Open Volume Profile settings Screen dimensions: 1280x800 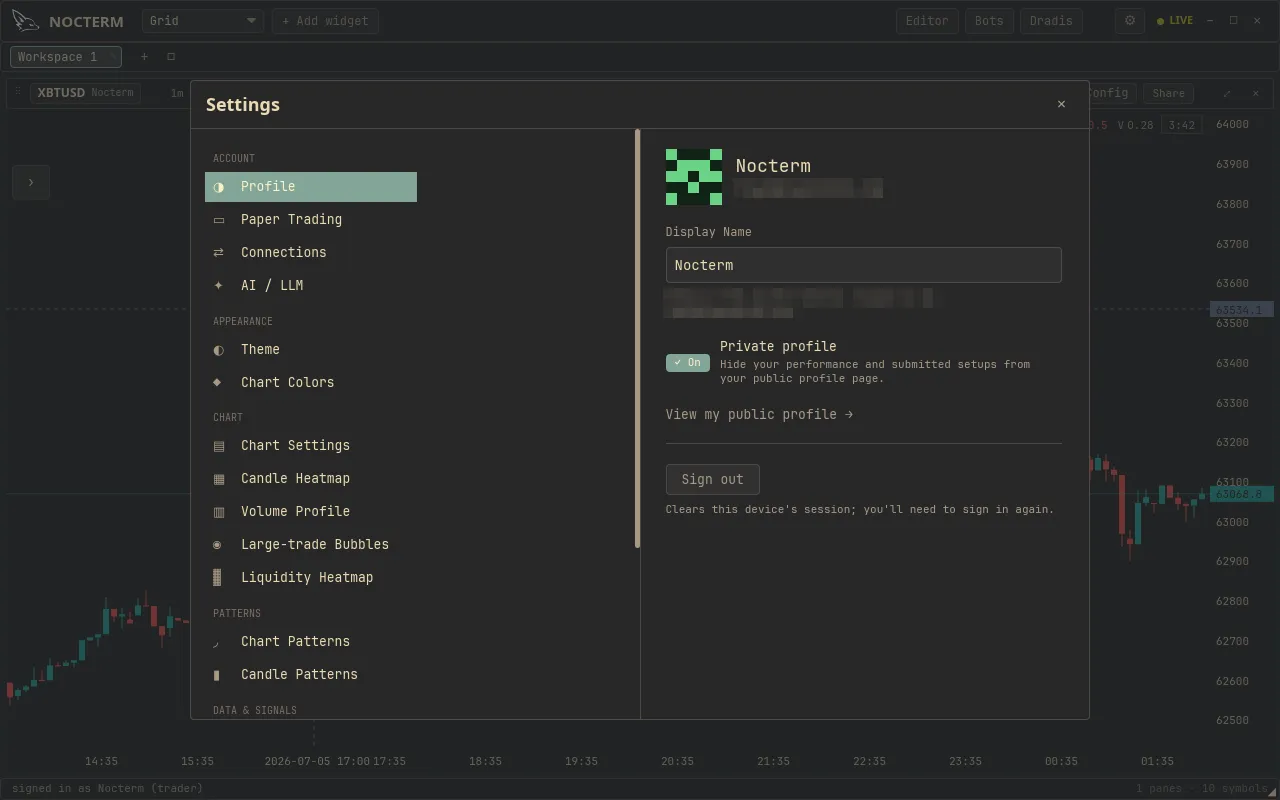coord(311,512)
